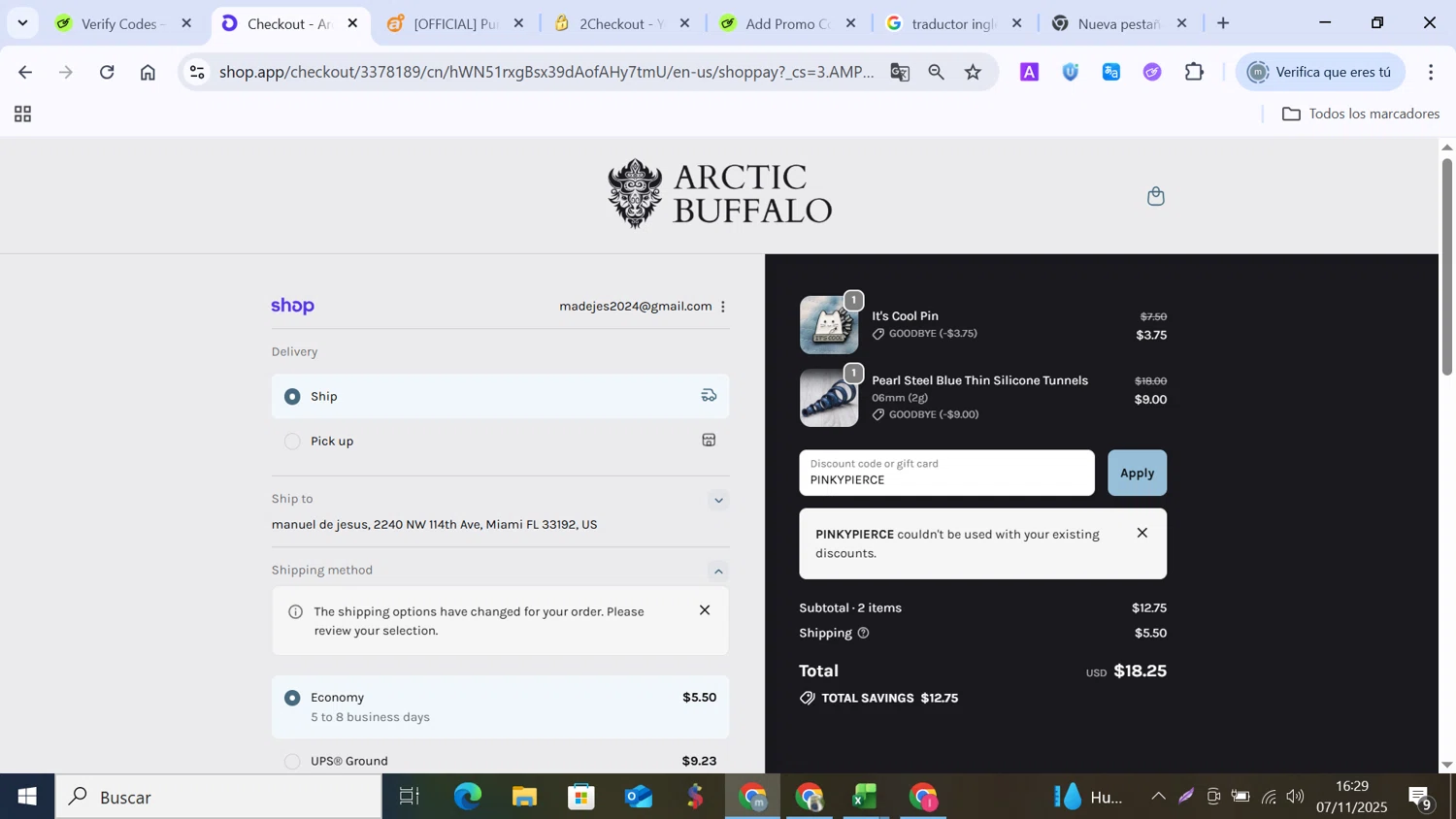Click the Subtotal · 2 items text

point(850,607)
